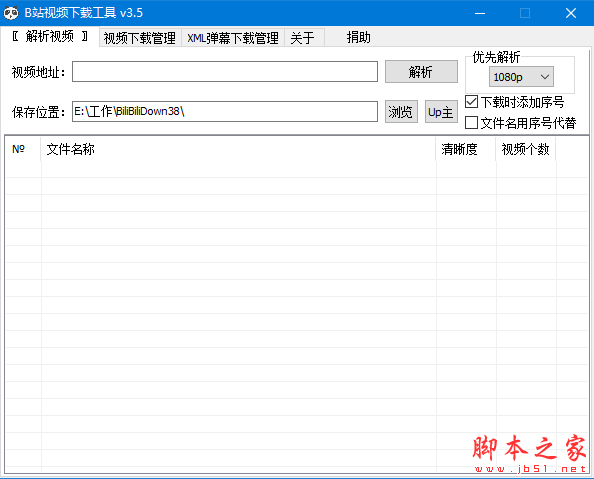The height and width of the screenshot is (479, 594).
Task: Focus the 视频地址 input field
Action: [x=225, y=72]
